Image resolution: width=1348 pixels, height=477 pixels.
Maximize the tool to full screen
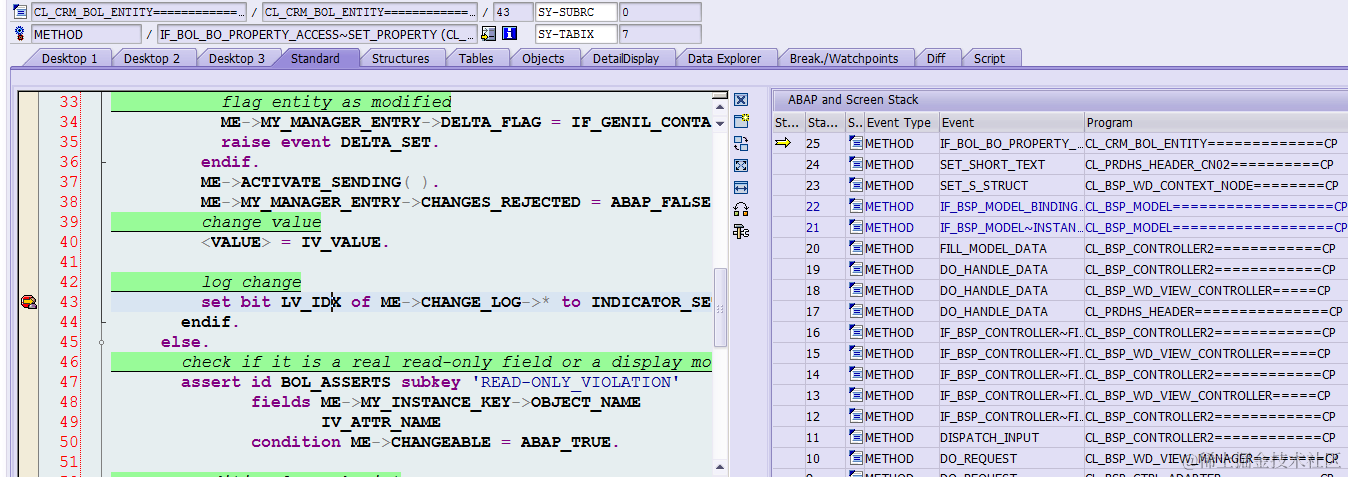741,165
